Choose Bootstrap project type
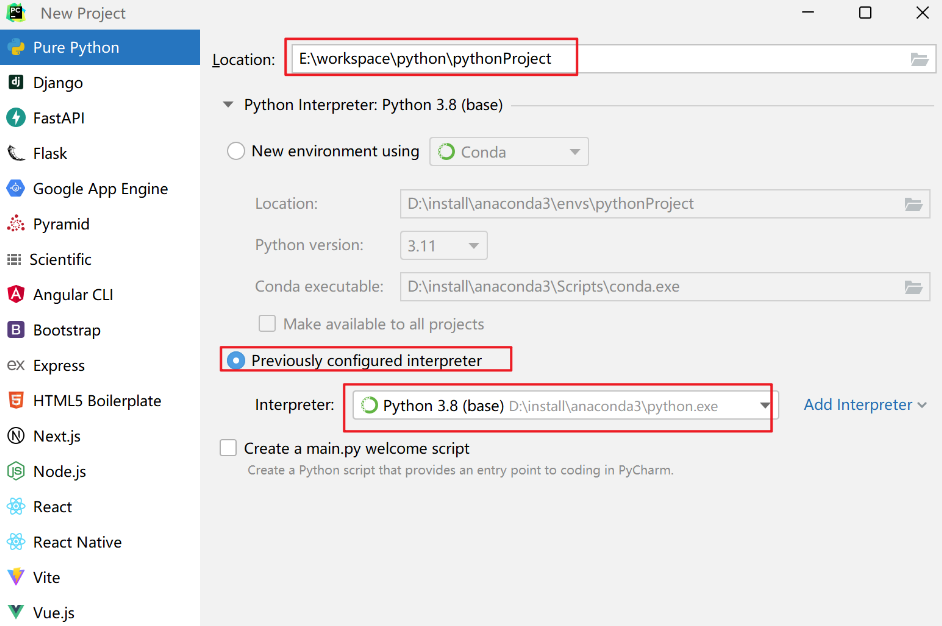Image resolution: width=942 pixels, height=626 pixels. pos(100,330)
